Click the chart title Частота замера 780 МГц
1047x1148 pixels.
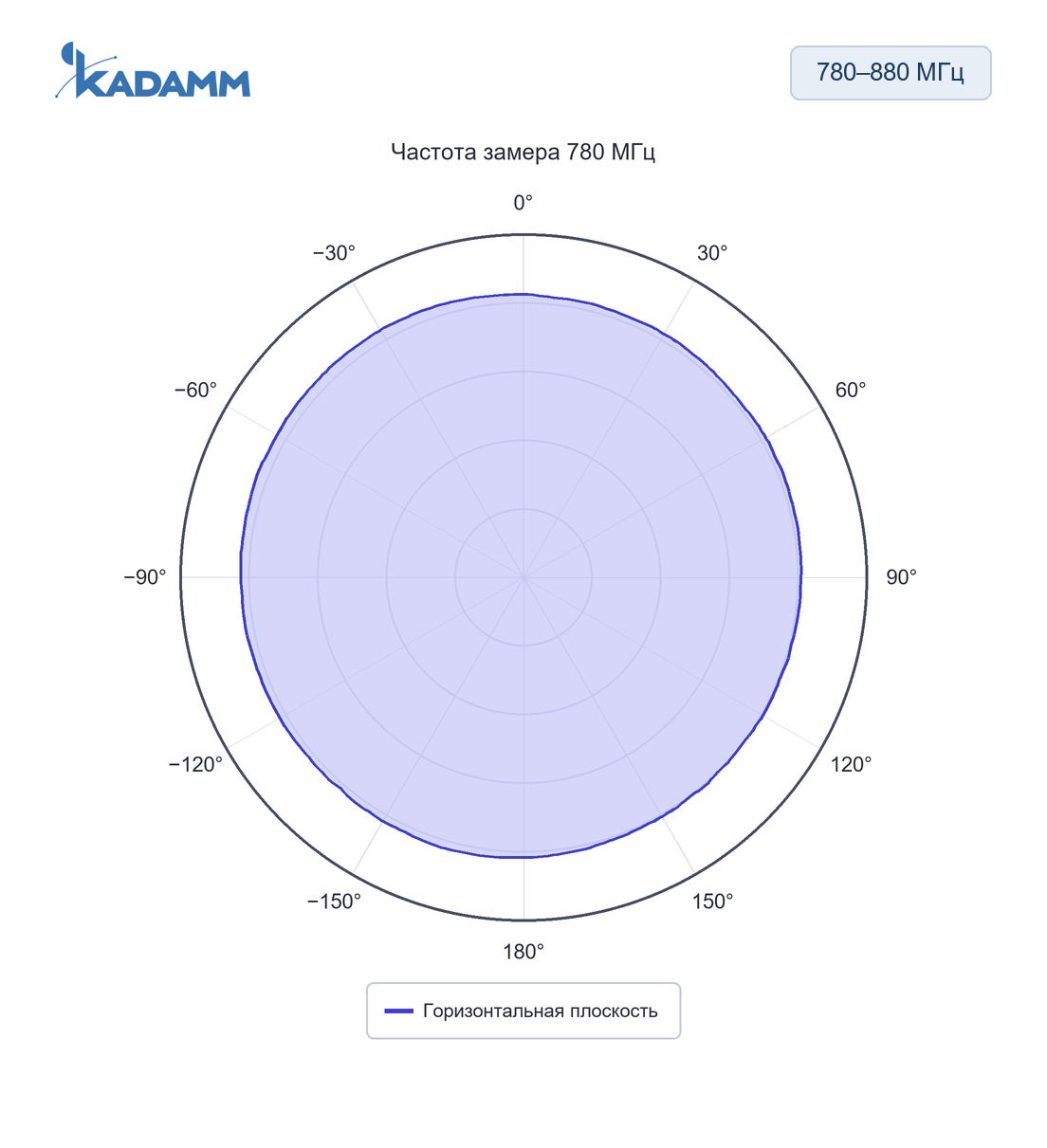click(523, 152)
